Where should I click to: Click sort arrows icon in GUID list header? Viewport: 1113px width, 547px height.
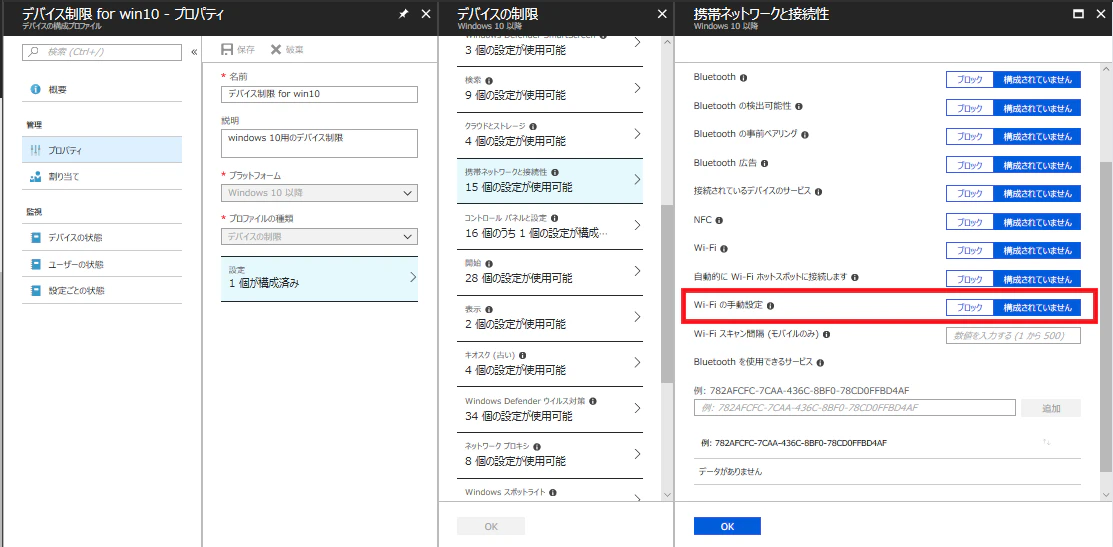click(1046, 443)
